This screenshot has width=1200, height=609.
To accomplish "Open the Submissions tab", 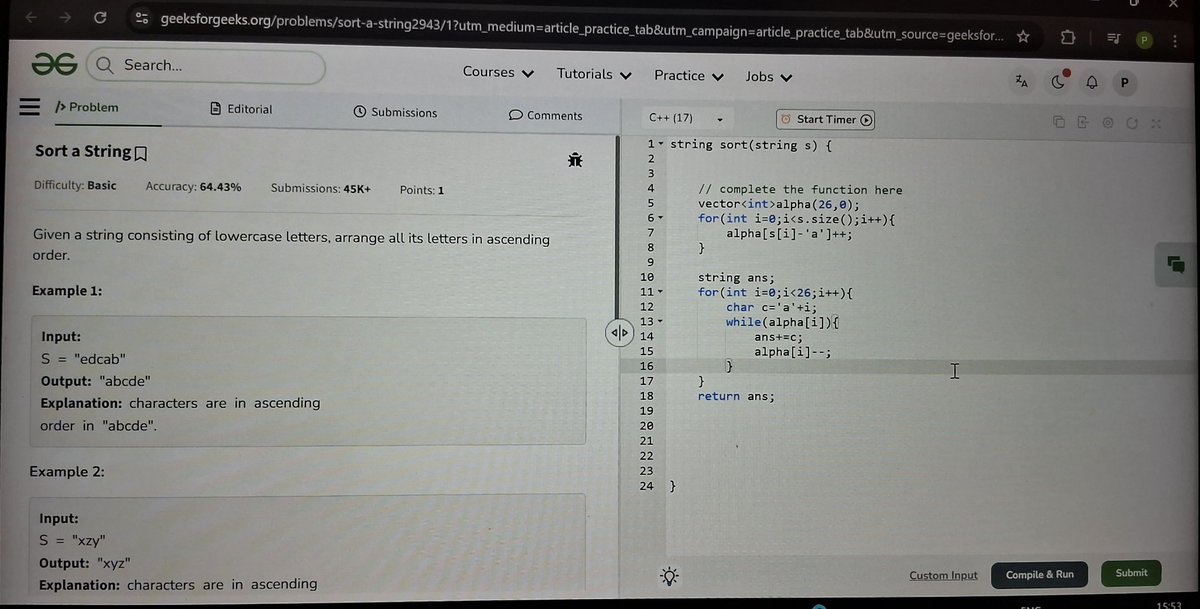I will tap(394, 113).
